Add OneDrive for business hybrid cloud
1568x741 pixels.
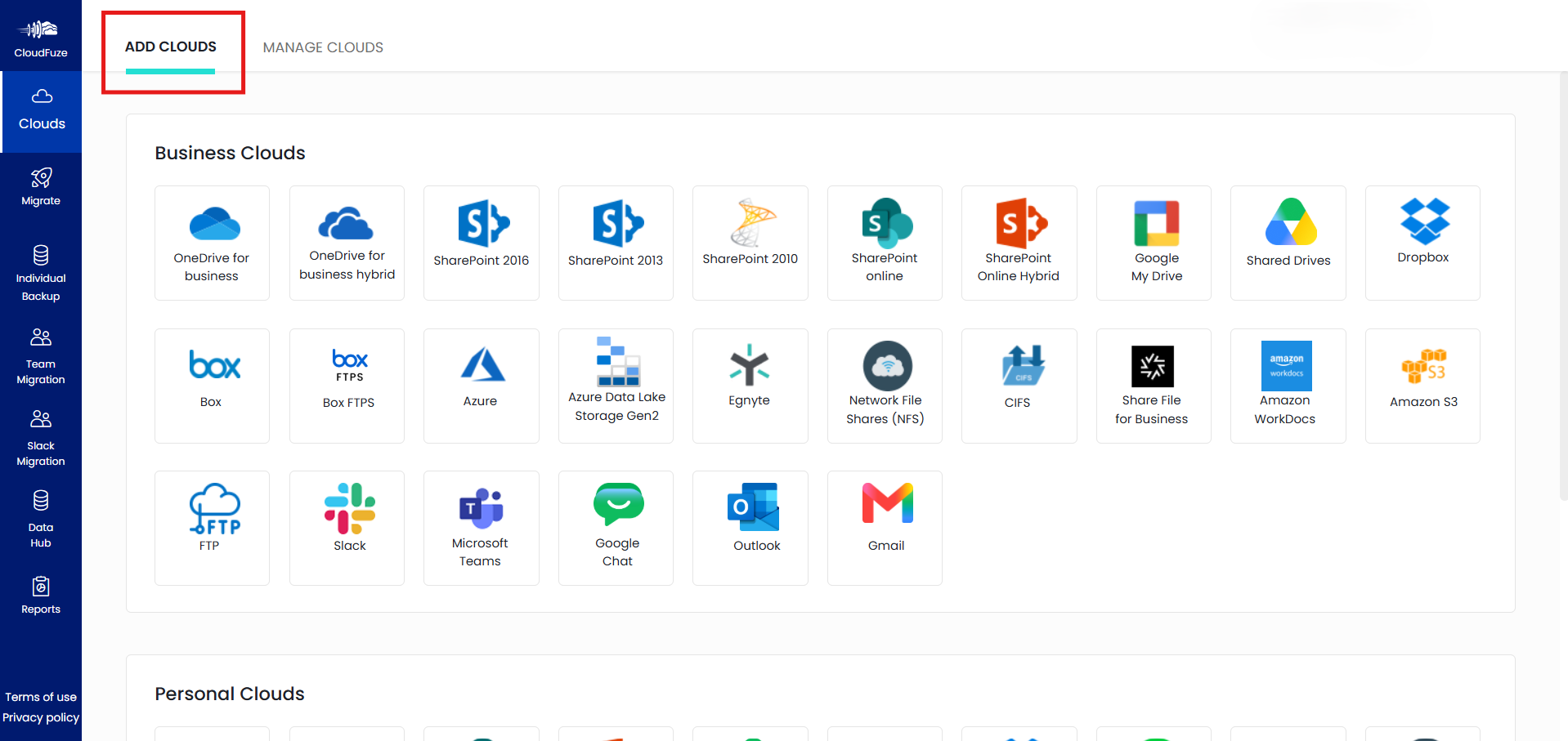[347, 243]
